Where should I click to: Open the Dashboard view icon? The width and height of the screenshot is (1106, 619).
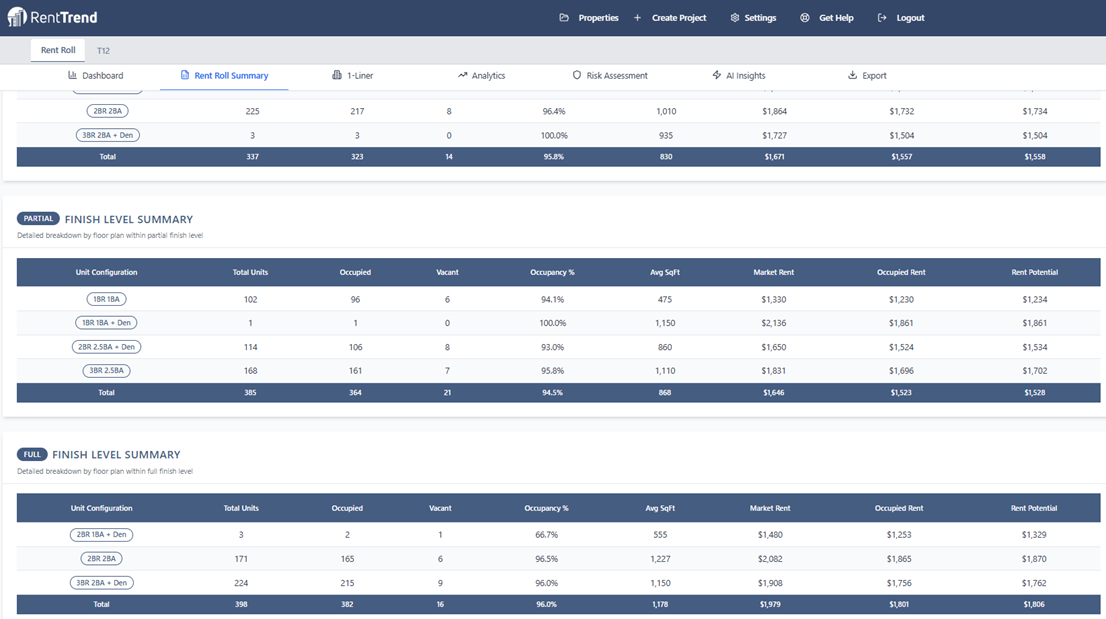(x=74, y=75)
